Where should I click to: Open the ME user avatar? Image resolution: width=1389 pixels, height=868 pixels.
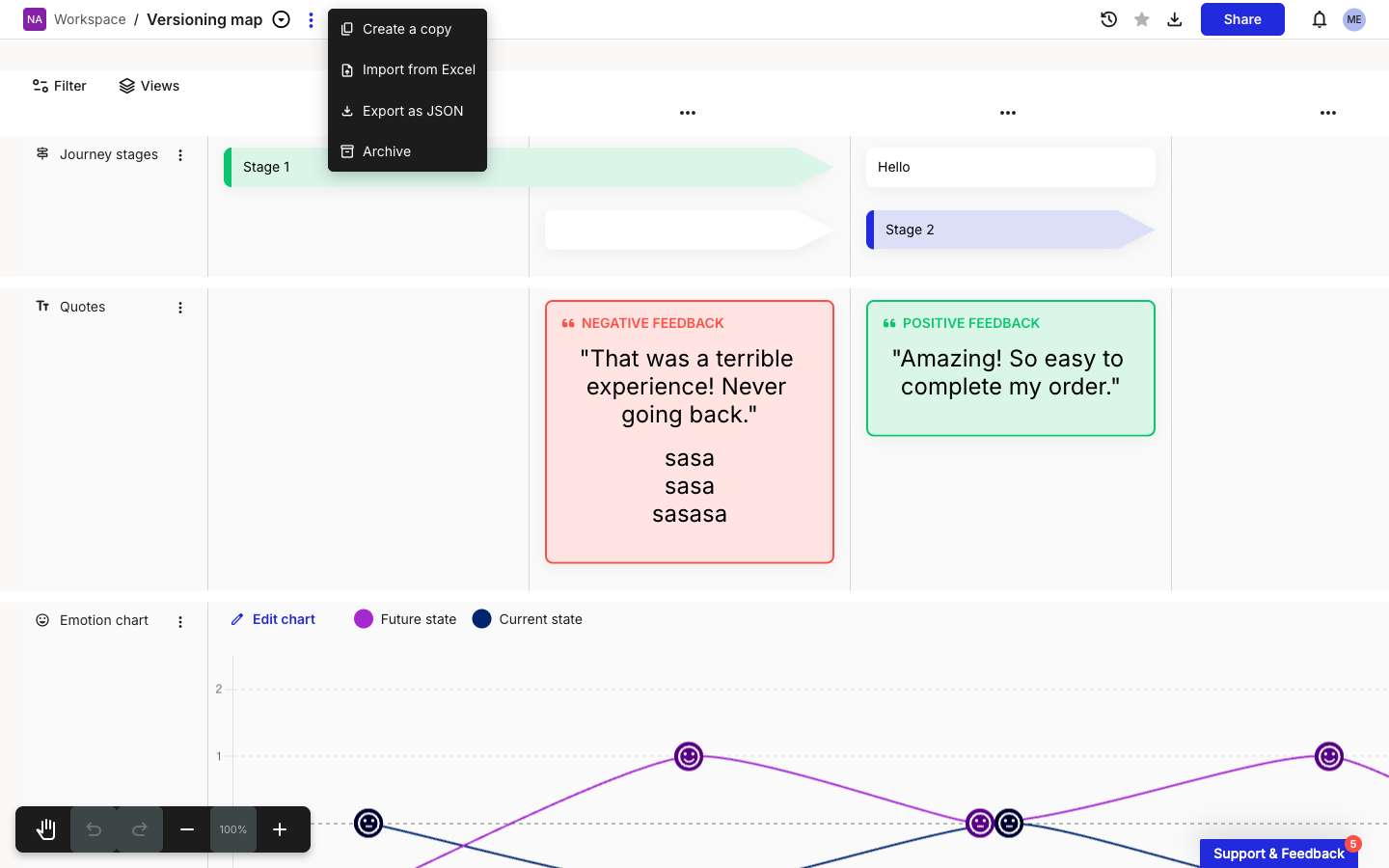(x=1354, y=19)
